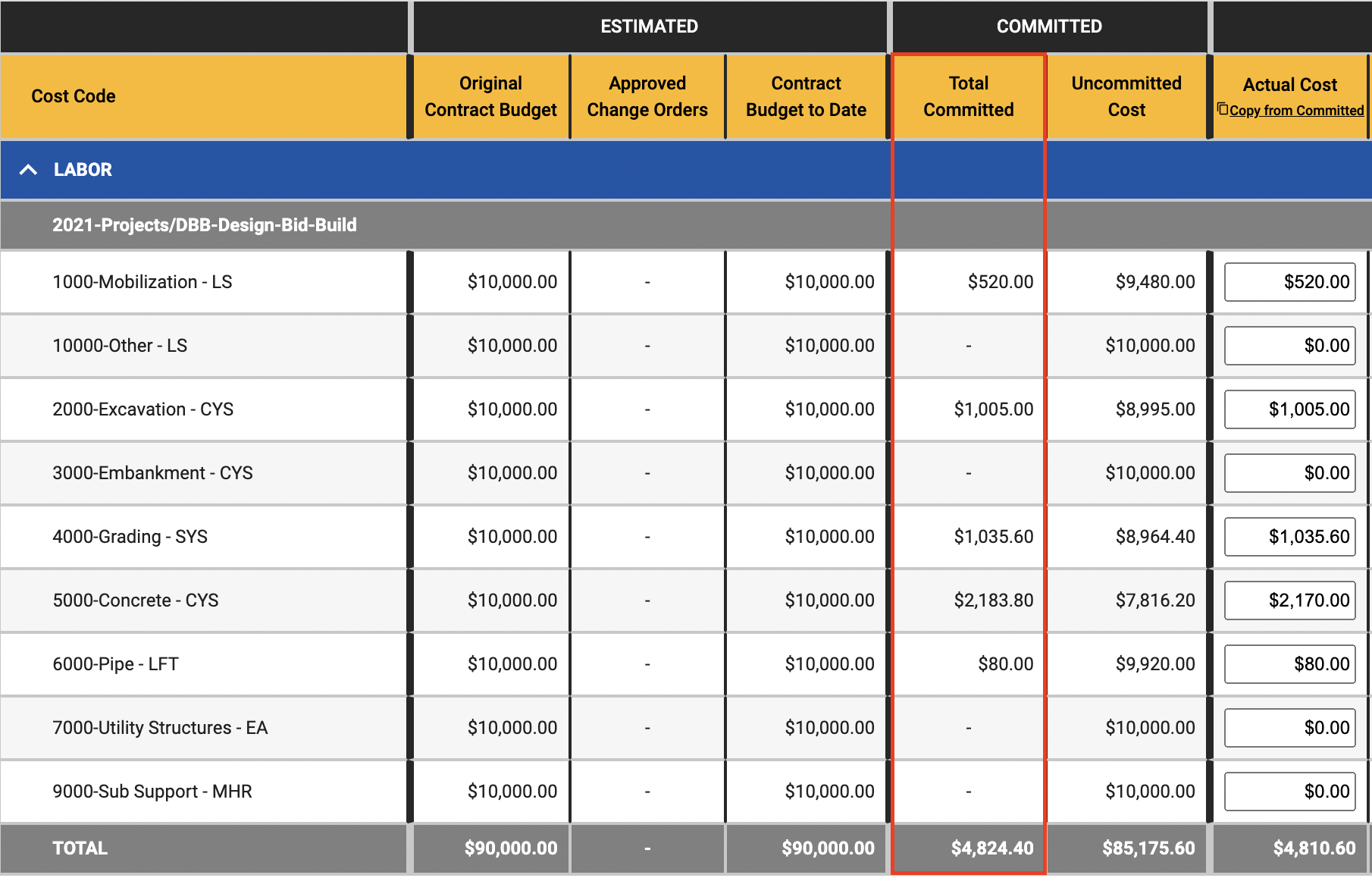Edit Actual Cost for 3000-Embankment
Viewport: 1372px width, 878px height.
pyautogui.click(x=1289, y=473)
